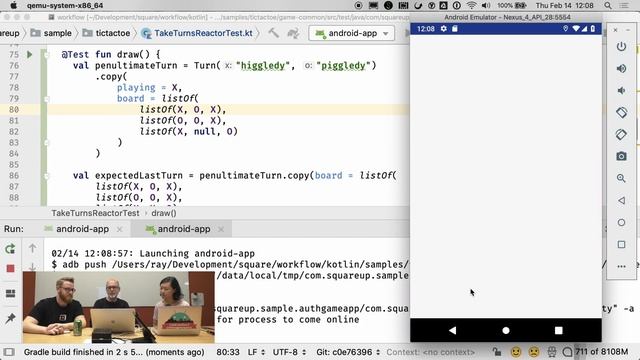Close the first android-app run tab
640x360 pixels.
coord(120,229)
